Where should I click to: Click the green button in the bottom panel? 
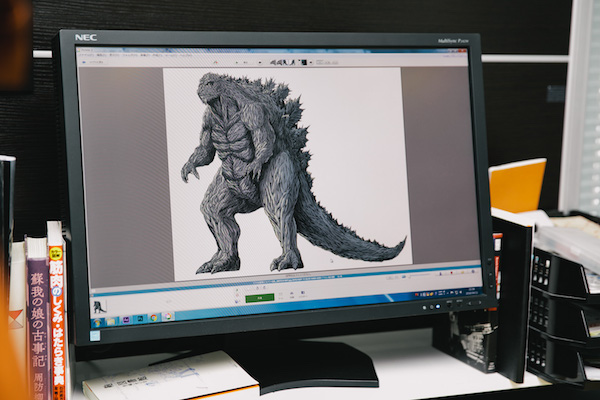tap(259, 297)
